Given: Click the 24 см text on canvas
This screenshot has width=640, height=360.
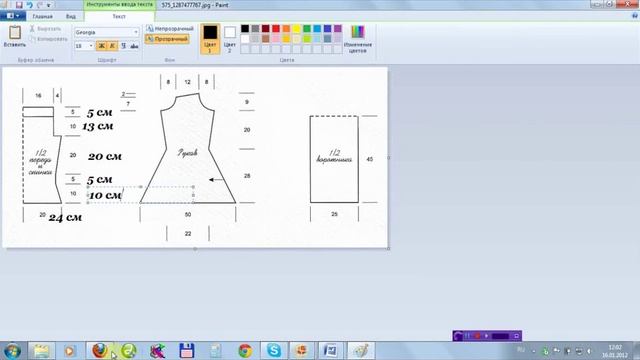Looking at the screenshot, I should (x=65, y=218).
